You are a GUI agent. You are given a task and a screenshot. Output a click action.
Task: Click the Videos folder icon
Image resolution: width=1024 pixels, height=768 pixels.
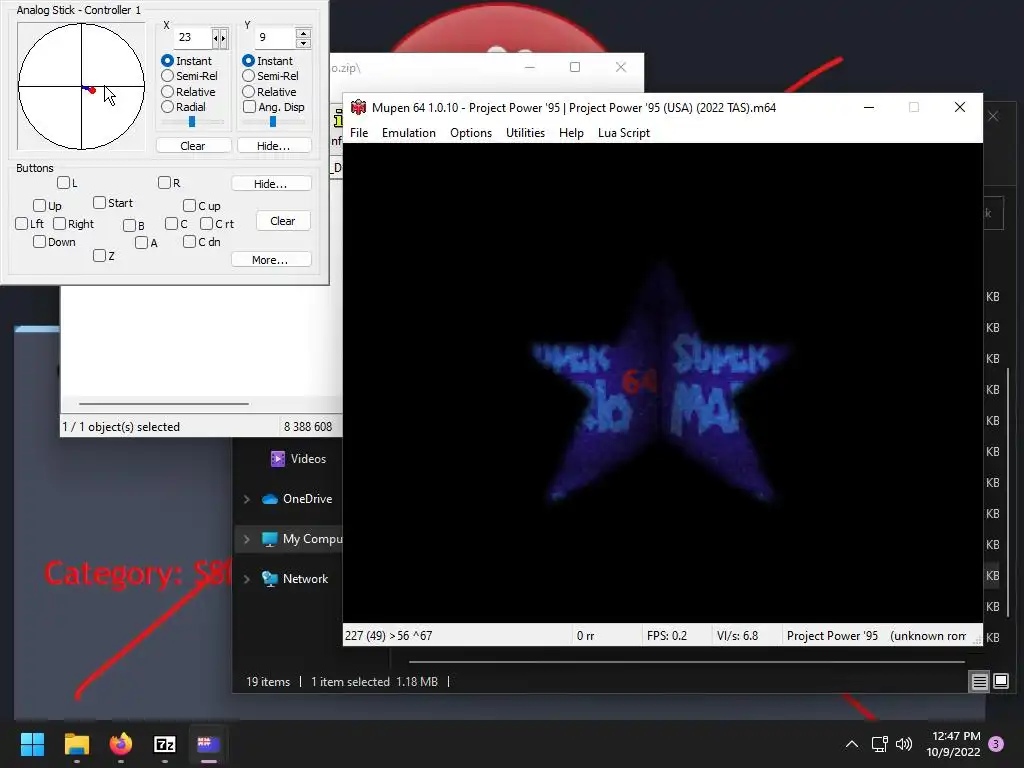[278, 458]
